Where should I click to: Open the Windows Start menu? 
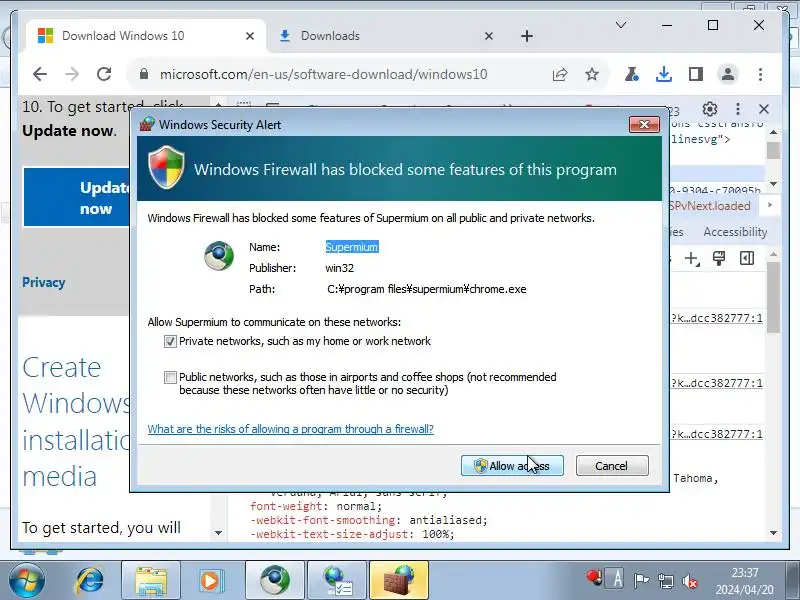27,580
